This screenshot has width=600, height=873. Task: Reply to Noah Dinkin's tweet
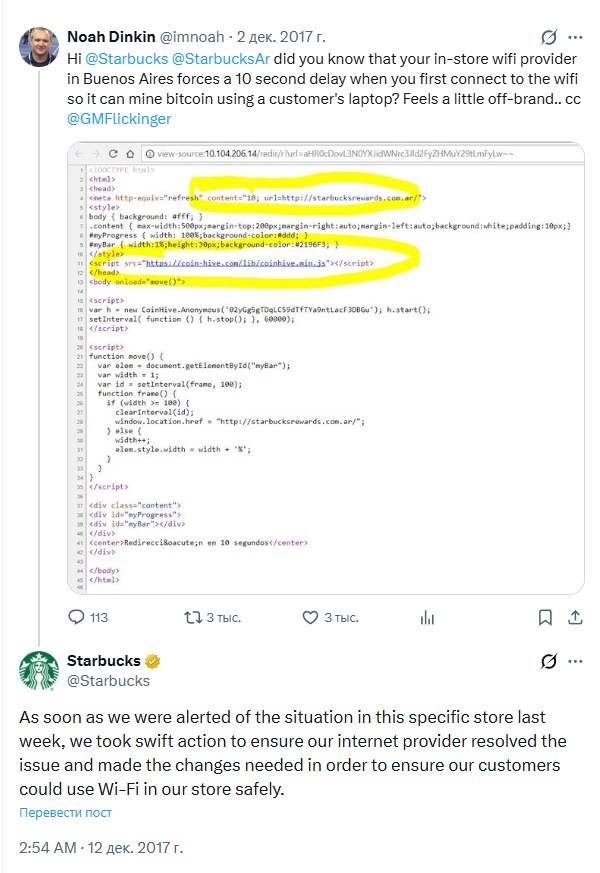pos(77,617)
